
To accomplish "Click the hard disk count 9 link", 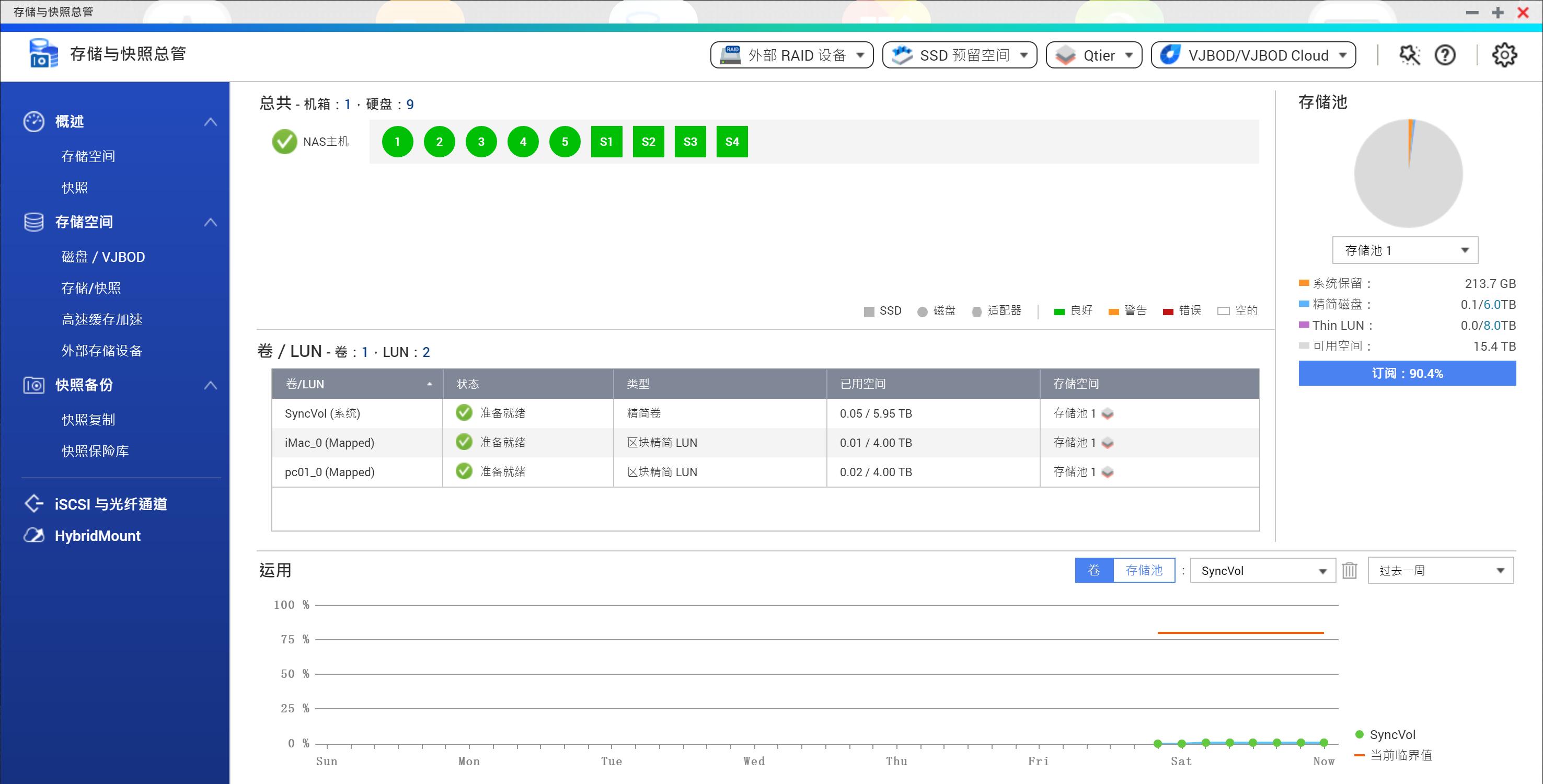I will click(410, 103).
